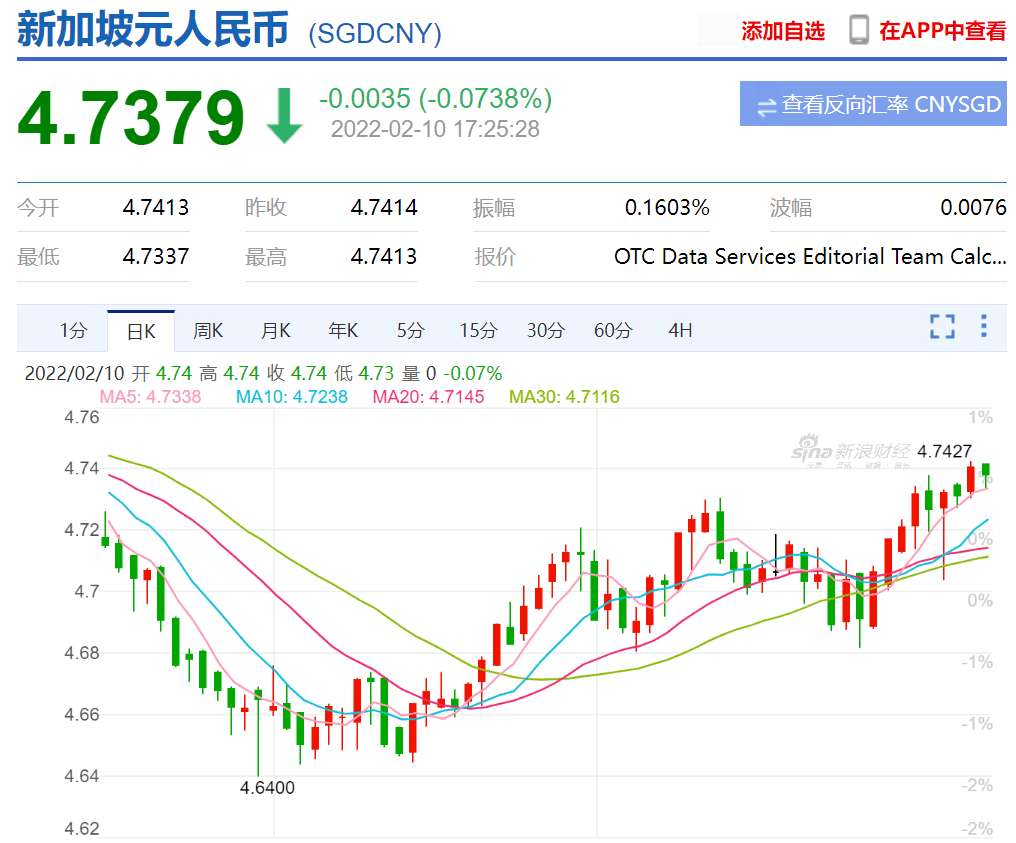Screen dimensions: 1016x843
Task: Open the 30分 interval chart
Action: click(545, 330)
